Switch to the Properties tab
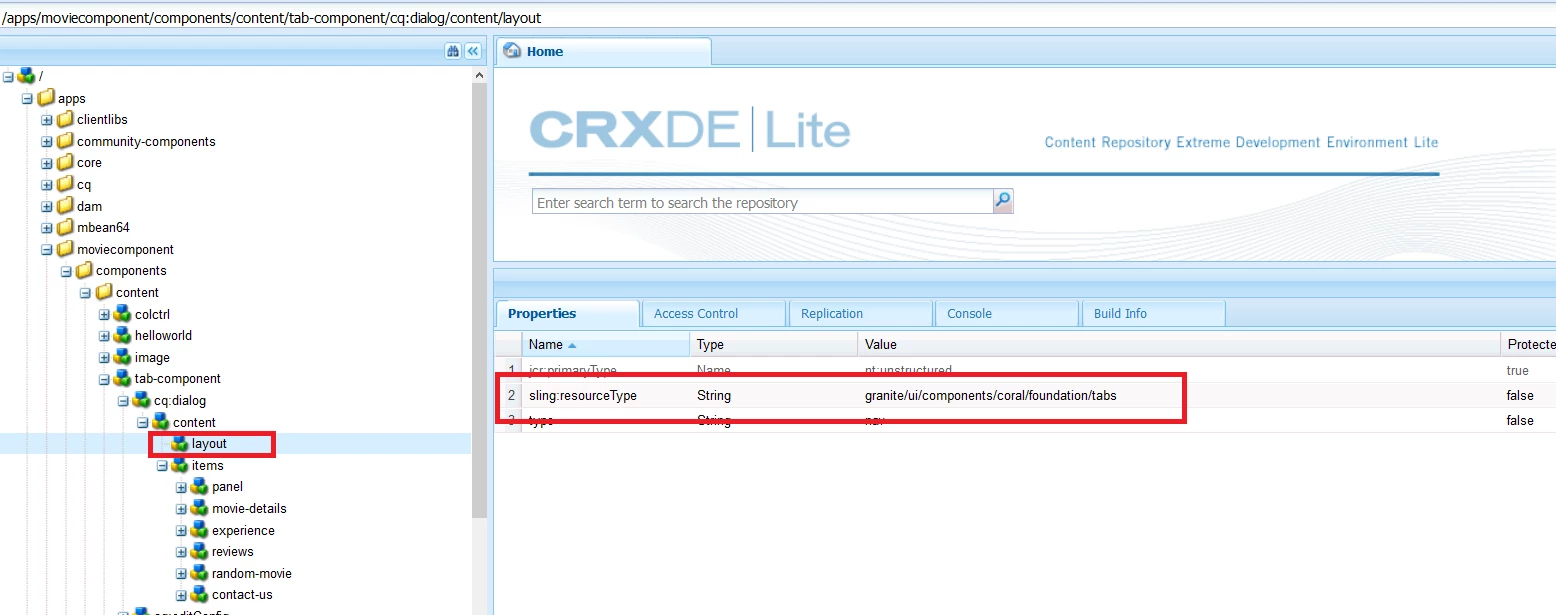Image resolution: width=1556 pixels, height=615 pixels. pyautogui.click(x=567, y=313)
